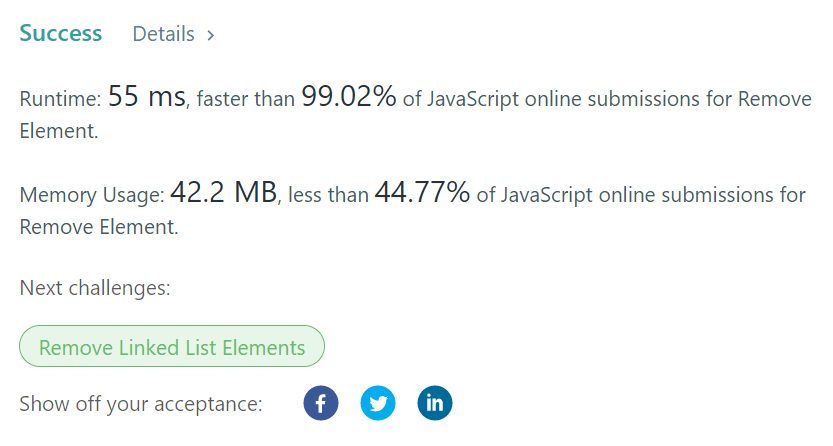This screenshot has height=446, width=833.
Task: Click the LinkedIn share icon
Action: (435, 404)
